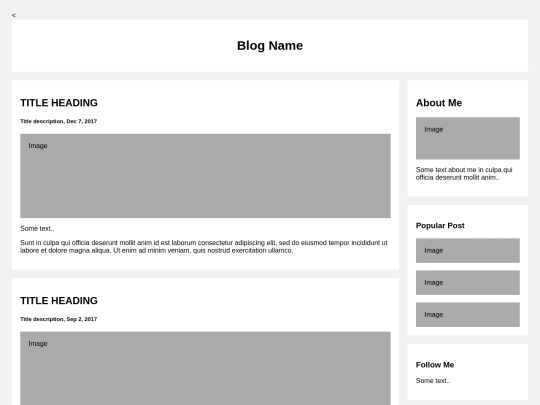Click the paragraph starting 'Sunt in culpa qui officia'
Viewport: 540px width, 405px height.
pyautogui.click(x=204, y=247)
